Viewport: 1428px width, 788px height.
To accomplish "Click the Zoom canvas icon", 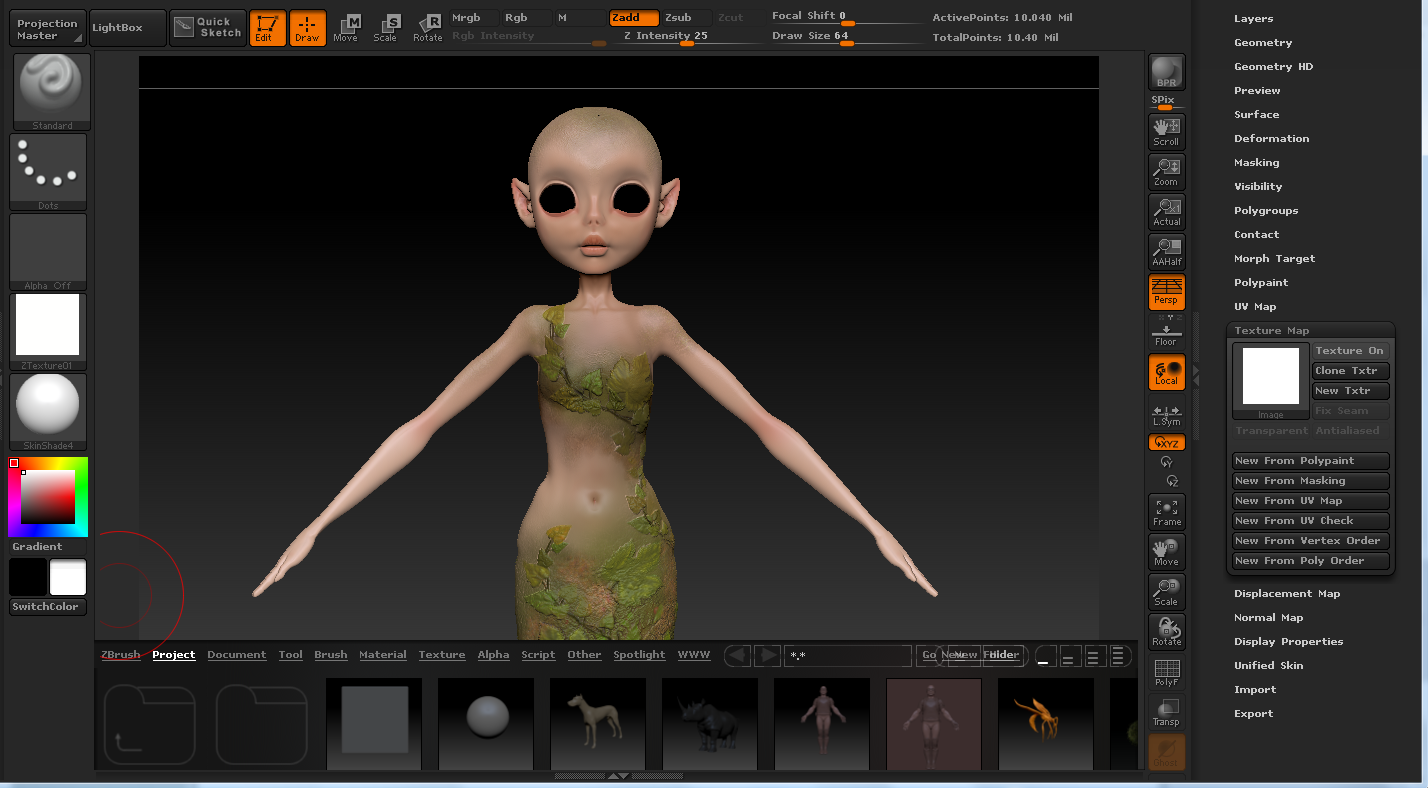I will [1166, 171].
